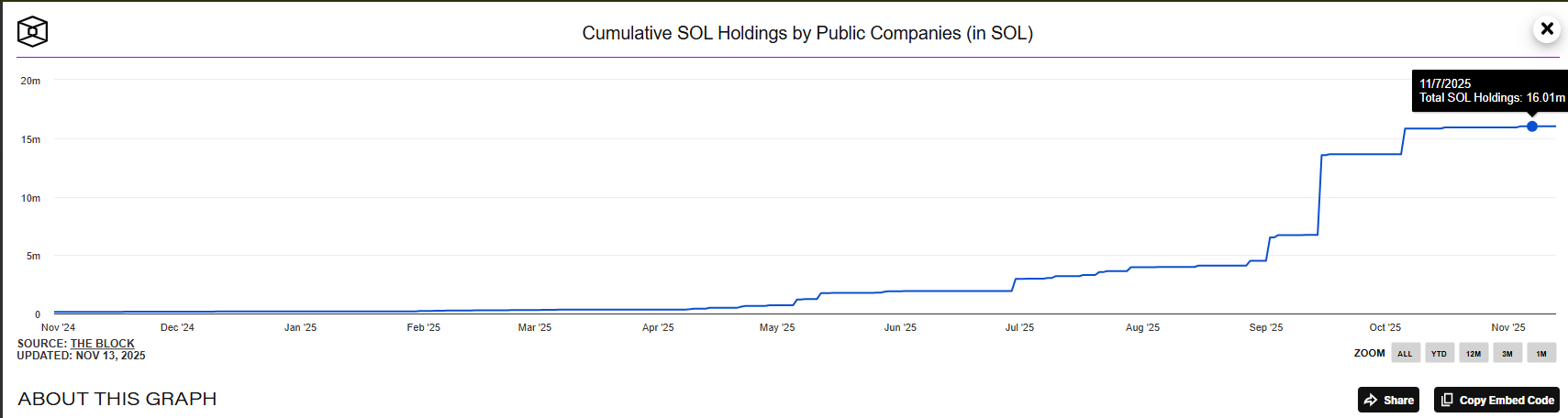Click the Sep '25 x-axis label

click(1265, 327)
